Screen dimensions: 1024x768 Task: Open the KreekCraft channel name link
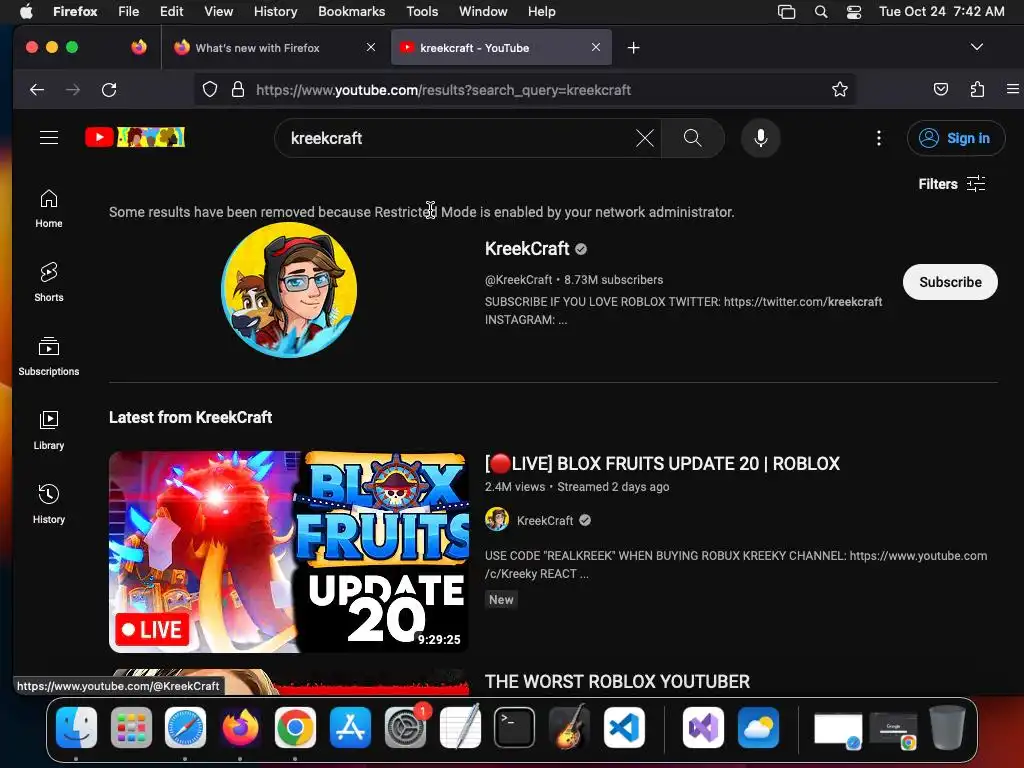pyautogui.click(x=527, y=249)
